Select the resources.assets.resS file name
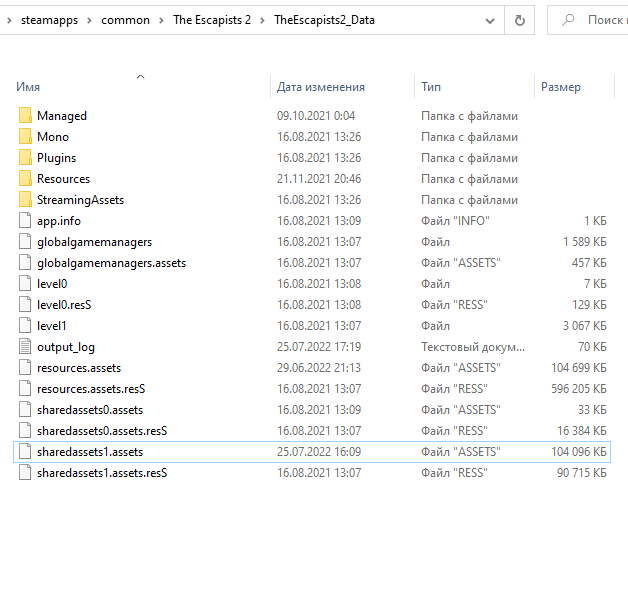The width and height of the screenshot is (628, 610). click(91, 389)
